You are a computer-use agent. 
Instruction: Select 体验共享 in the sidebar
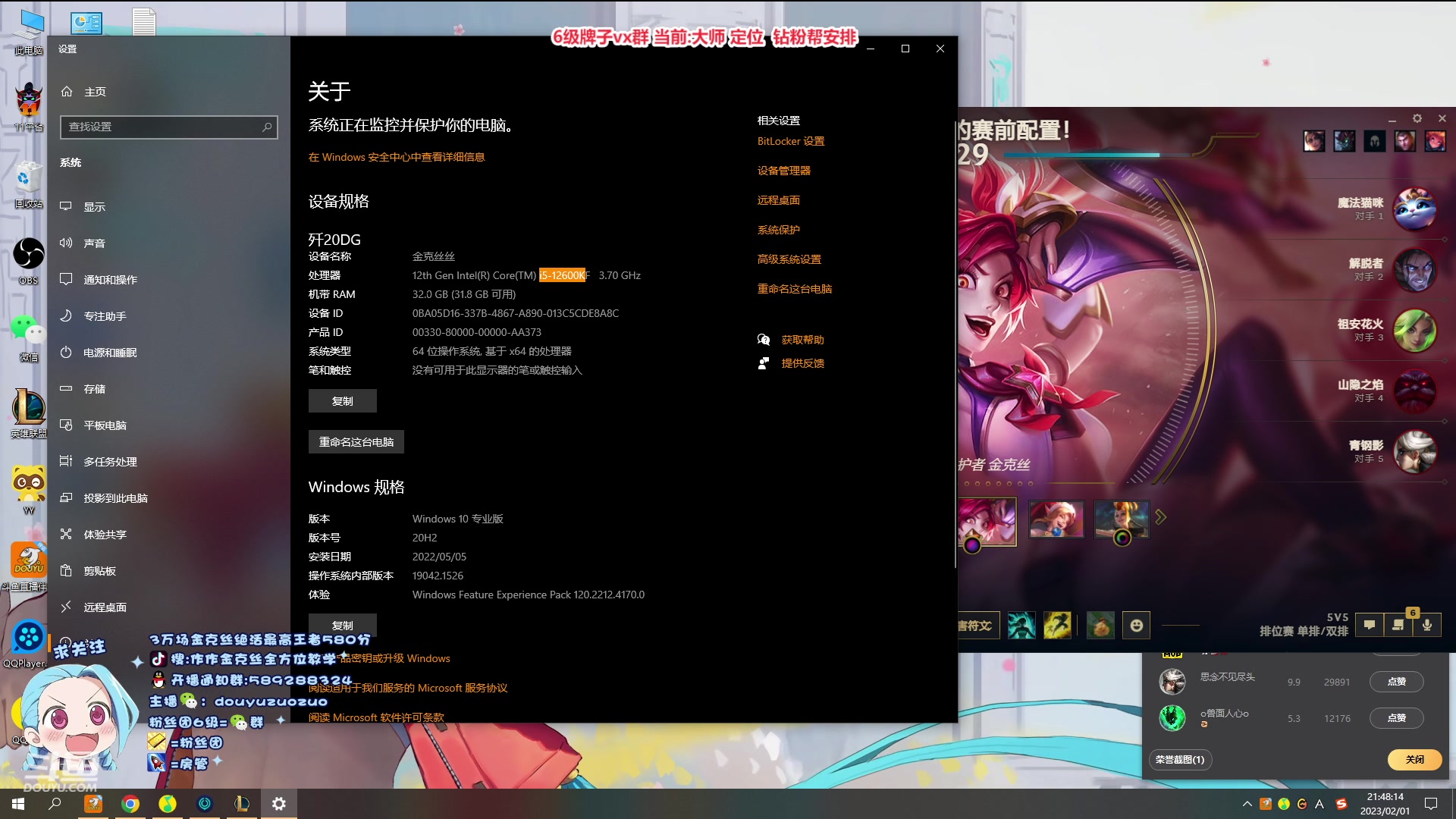click(x=168, y=535)
